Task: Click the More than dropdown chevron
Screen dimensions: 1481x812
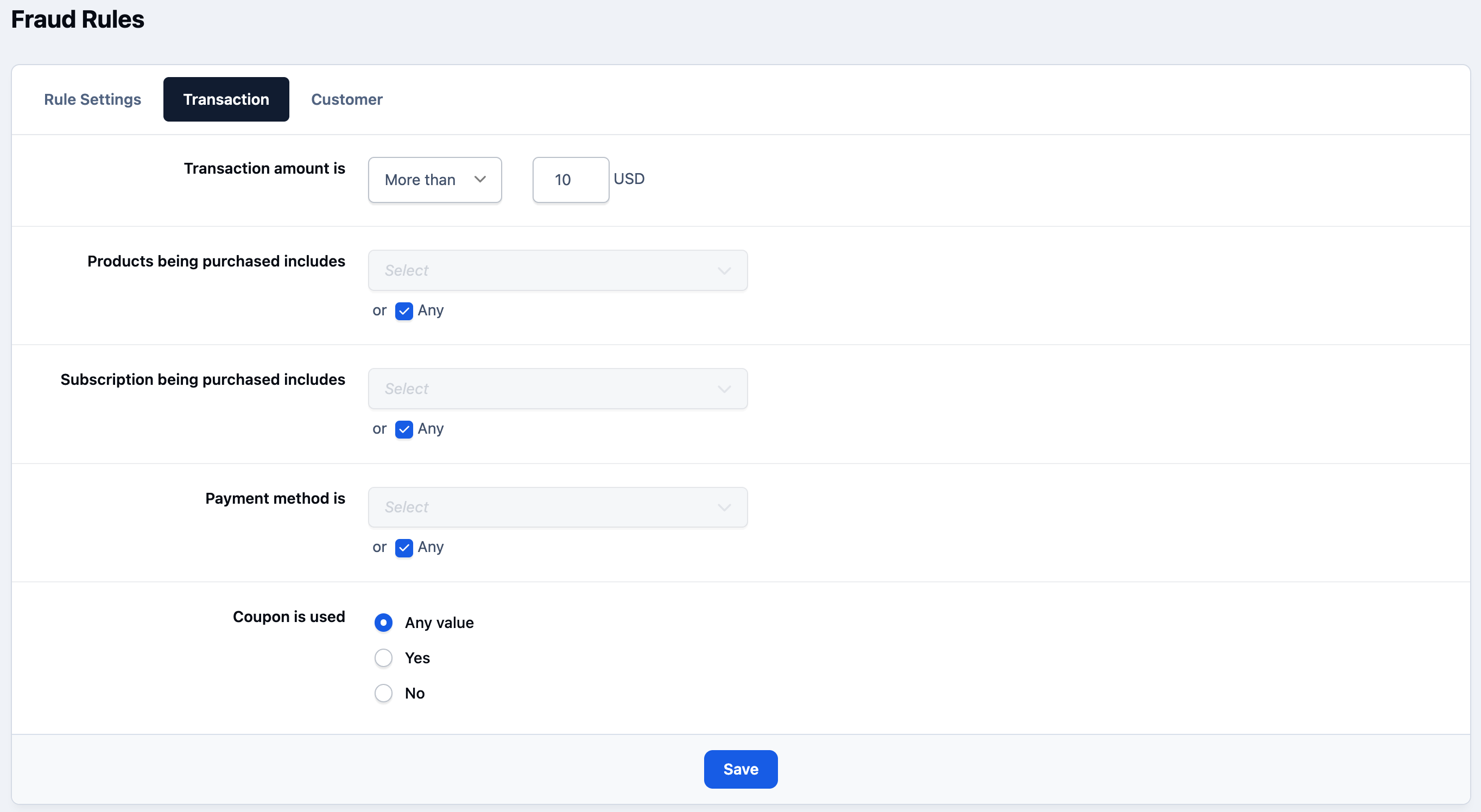Action: pyautogui.click(x=480, y=179)
